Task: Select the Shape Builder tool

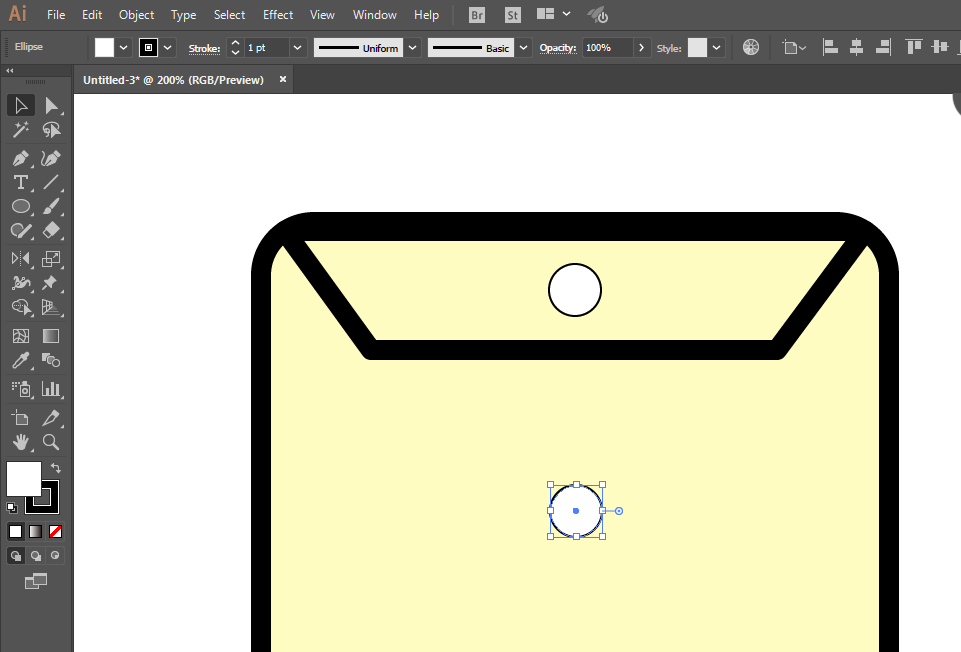Action: click(21, 307)
